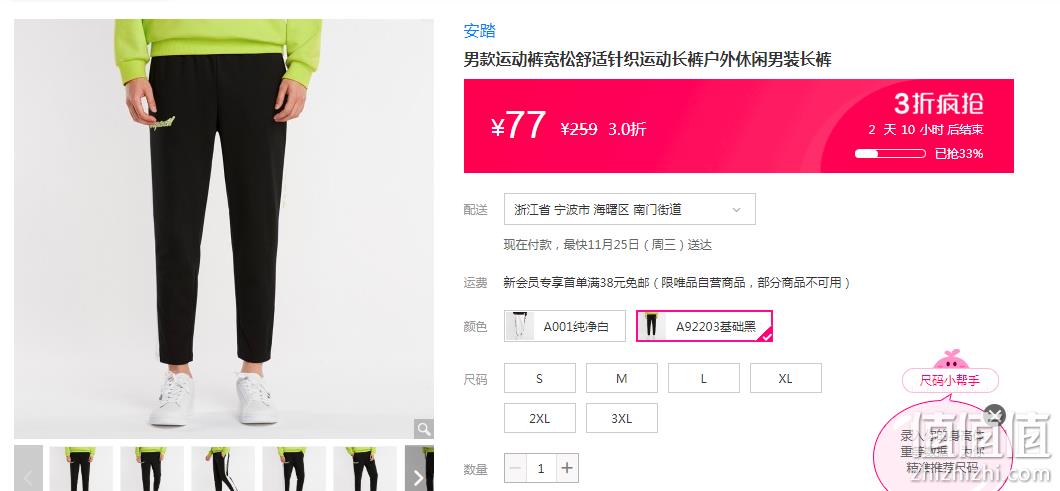
Task: Select the first product thumbnail
Action: (81, 468)
